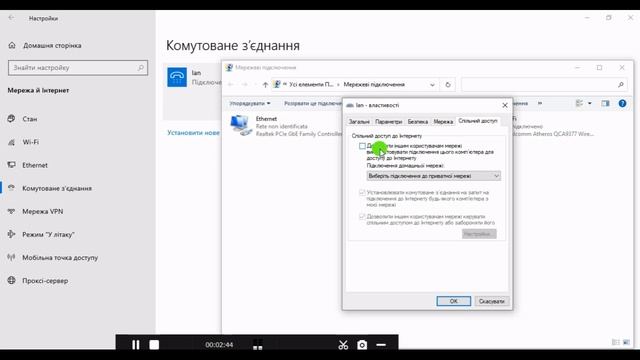The height and width of the screenshot is (360, 640).
Task: Click Розірвати це підключення toolbar command
Action: tap(313, 104)
